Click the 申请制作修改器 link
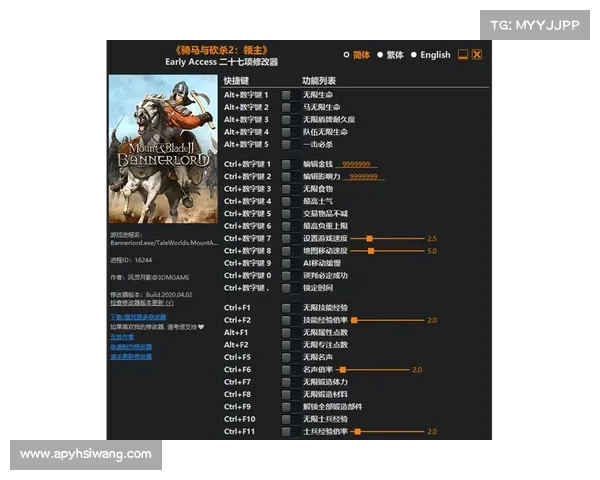The image size is (600, 480). tap(131, 347)
